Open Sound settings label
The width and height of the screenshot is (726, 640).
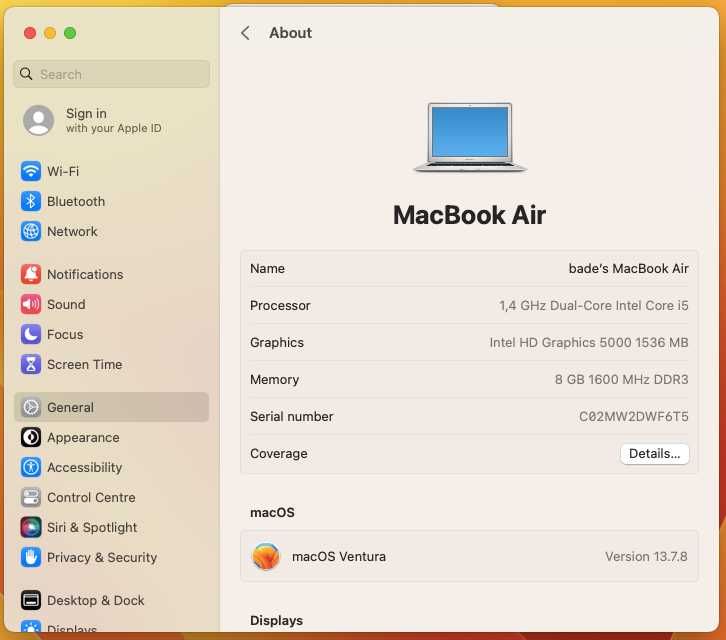tap(66, 305)
